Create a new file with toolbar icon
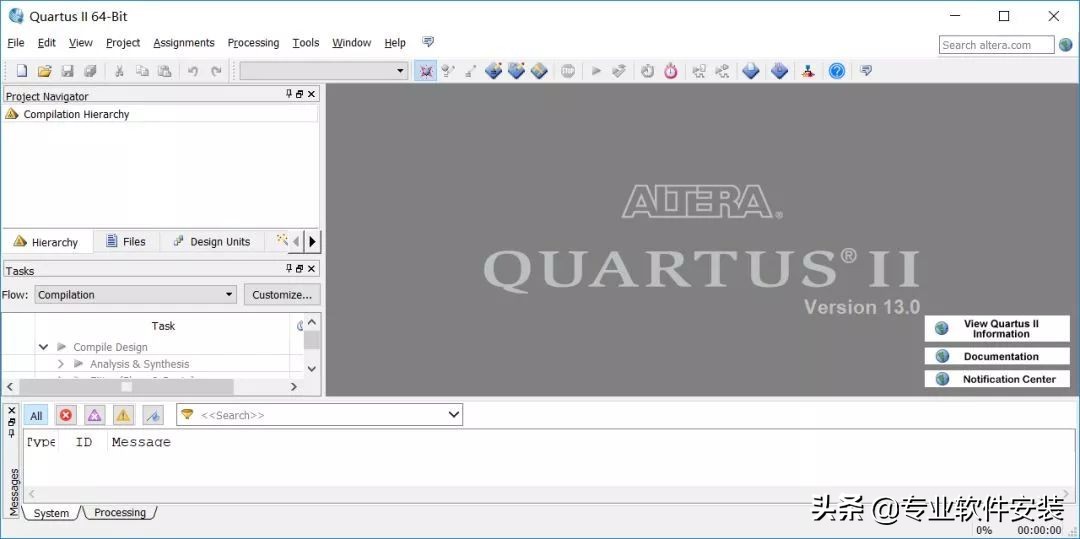The image size is (1080, 539). click(22, 71)
